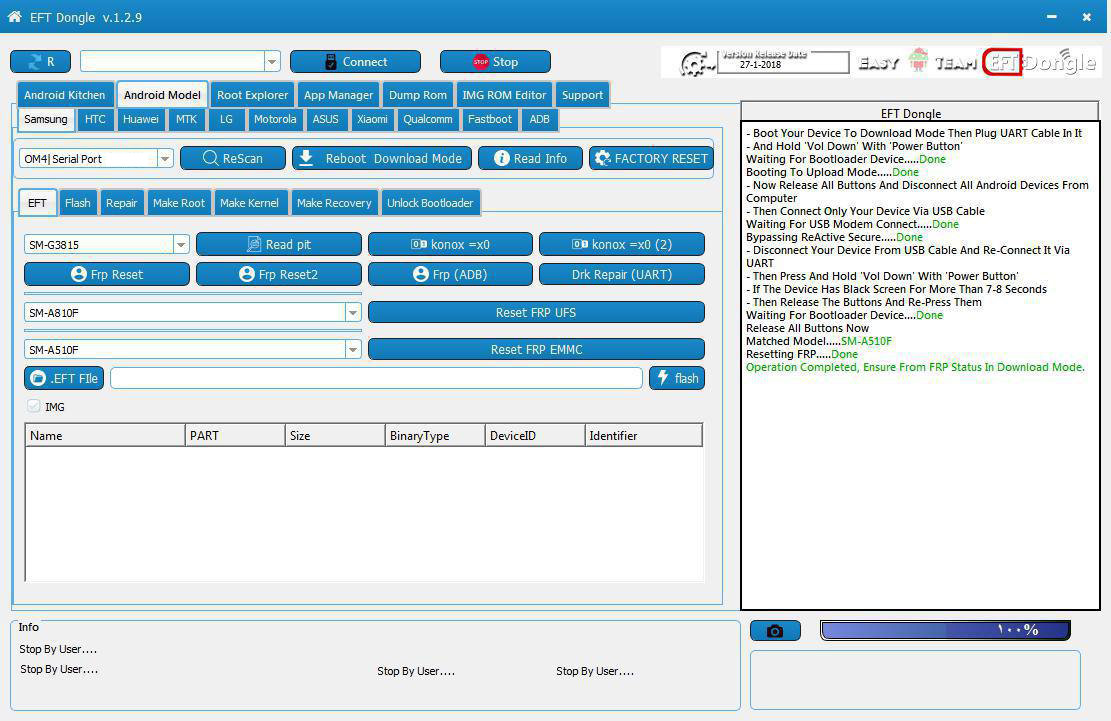Open the Make Root sub-tab
Screen dimensions: 1111x721
[179, 203]
